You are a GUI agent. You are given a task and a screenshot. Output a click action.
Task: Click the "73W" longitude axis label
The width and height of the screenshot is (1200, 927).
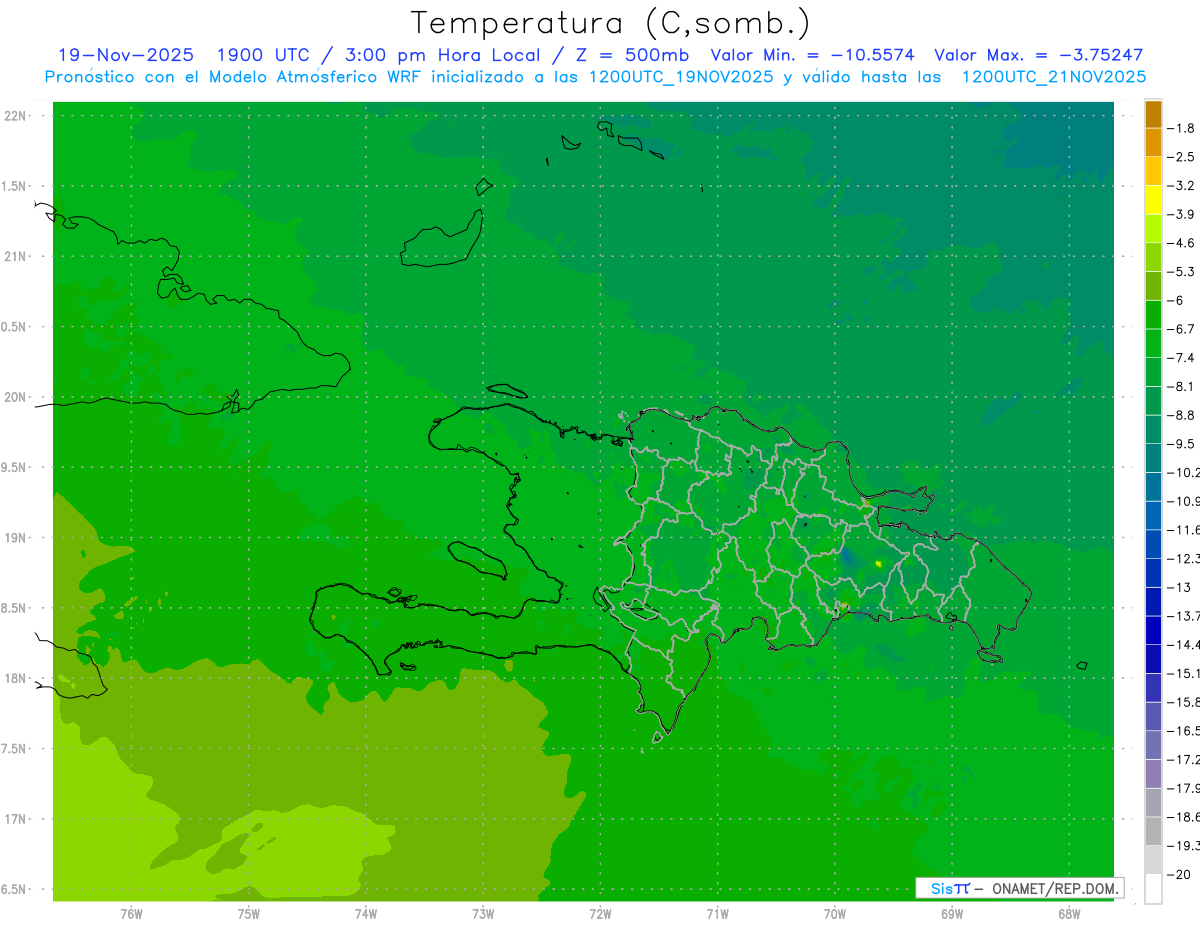tap(483, 914)
